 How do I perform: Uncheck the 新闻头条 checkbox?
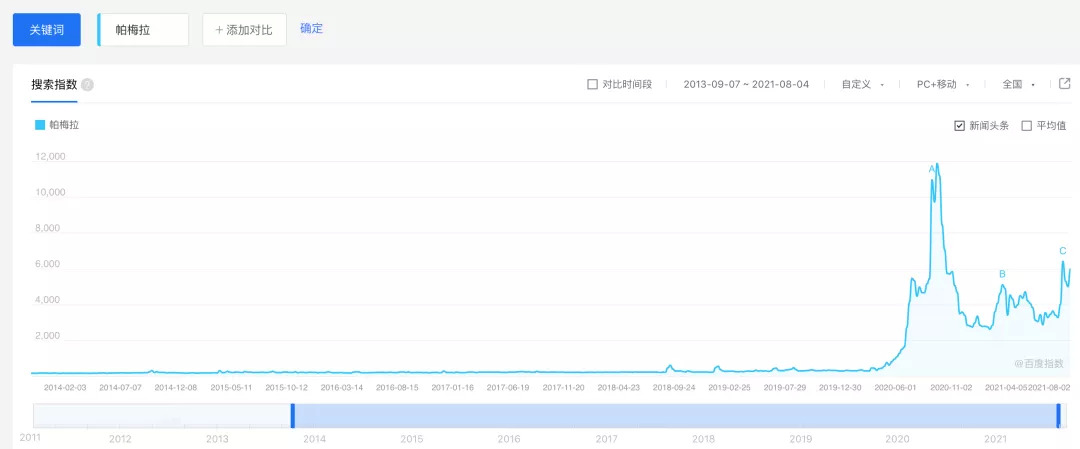(x=960, y=126)
